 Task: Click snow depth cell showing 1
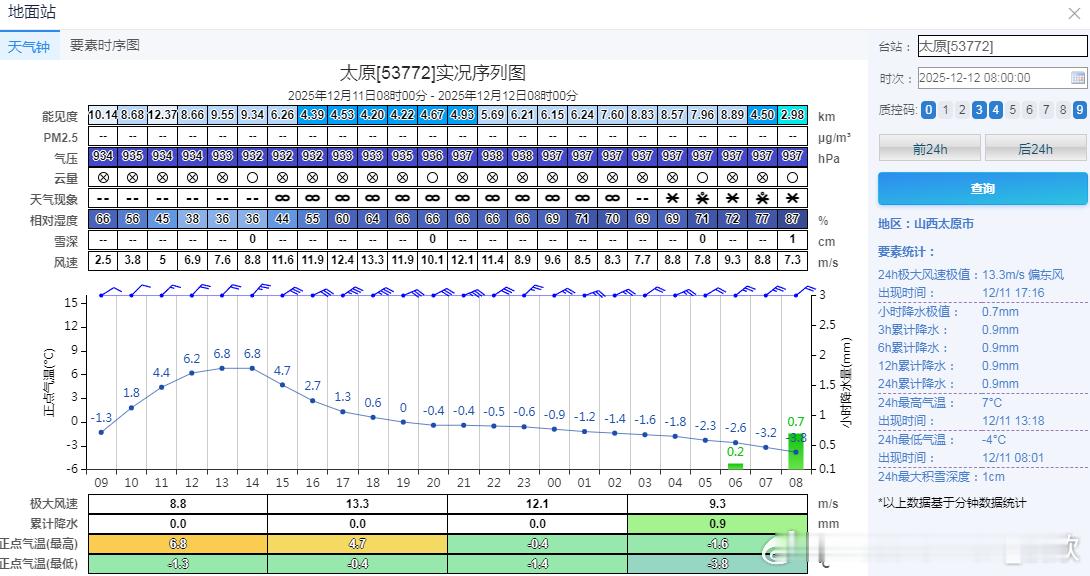click(x=792, y=239)
